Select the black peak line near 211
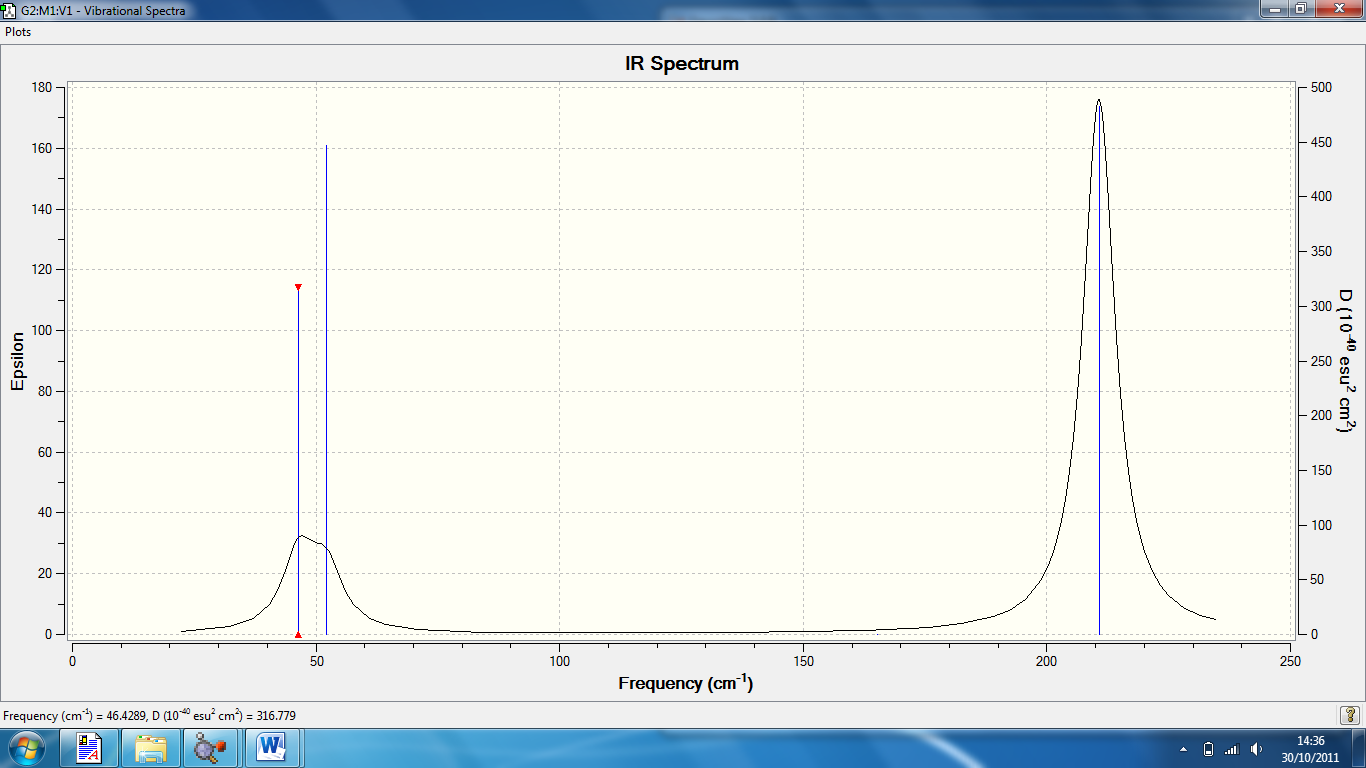The image size is (1366, 768). pos(1099,367)
